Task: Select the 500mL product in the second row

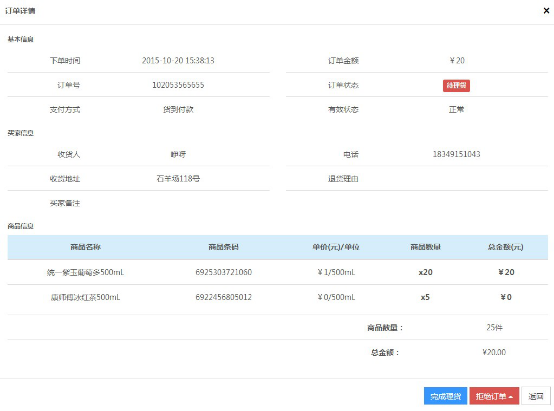Action: click(85, 297)
